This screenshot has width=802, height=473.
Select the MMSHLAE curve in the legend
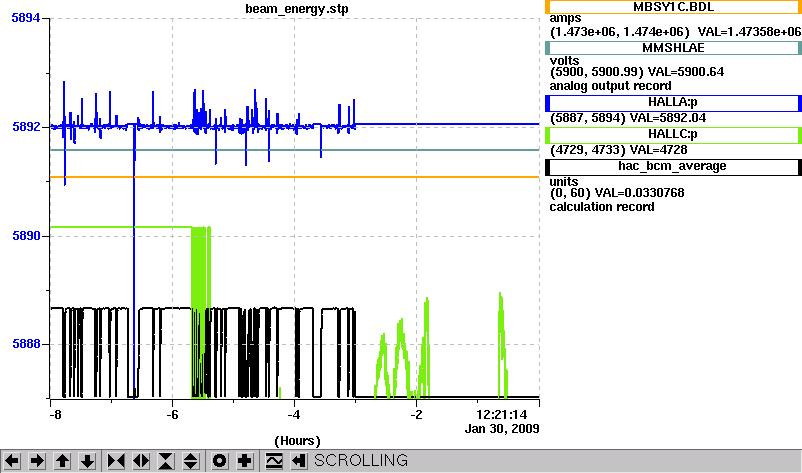[x=673, y=48]
